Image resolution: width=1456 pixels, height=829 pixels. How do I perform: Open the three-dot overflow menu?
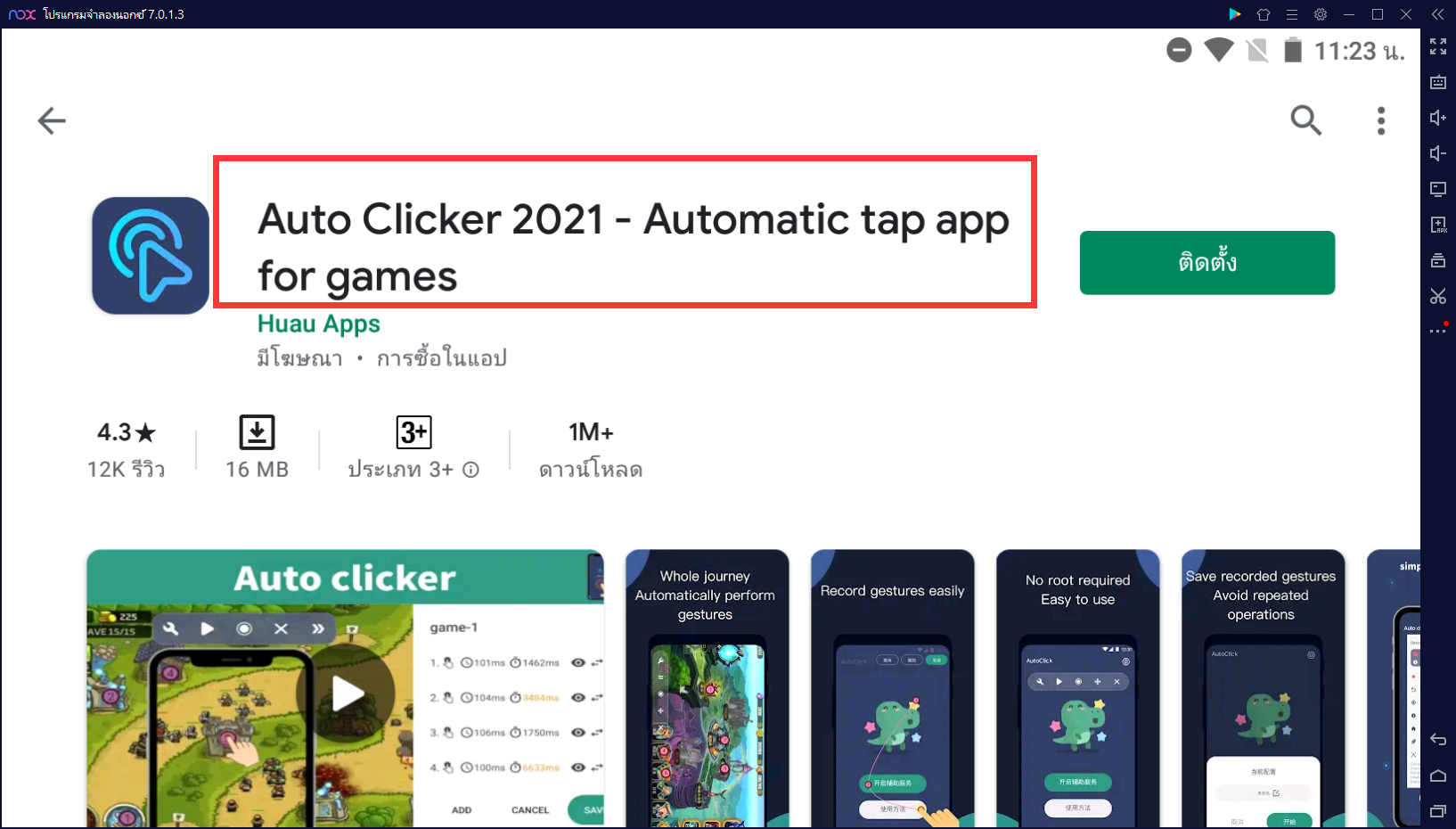coord(1381,120)
